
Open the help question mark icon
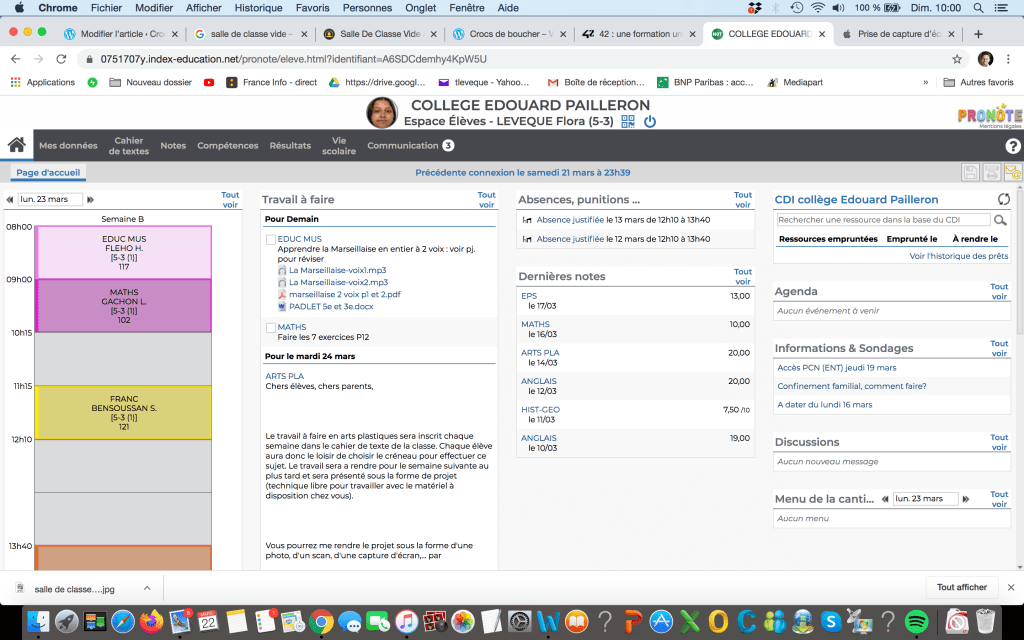tap(1011, 145)
